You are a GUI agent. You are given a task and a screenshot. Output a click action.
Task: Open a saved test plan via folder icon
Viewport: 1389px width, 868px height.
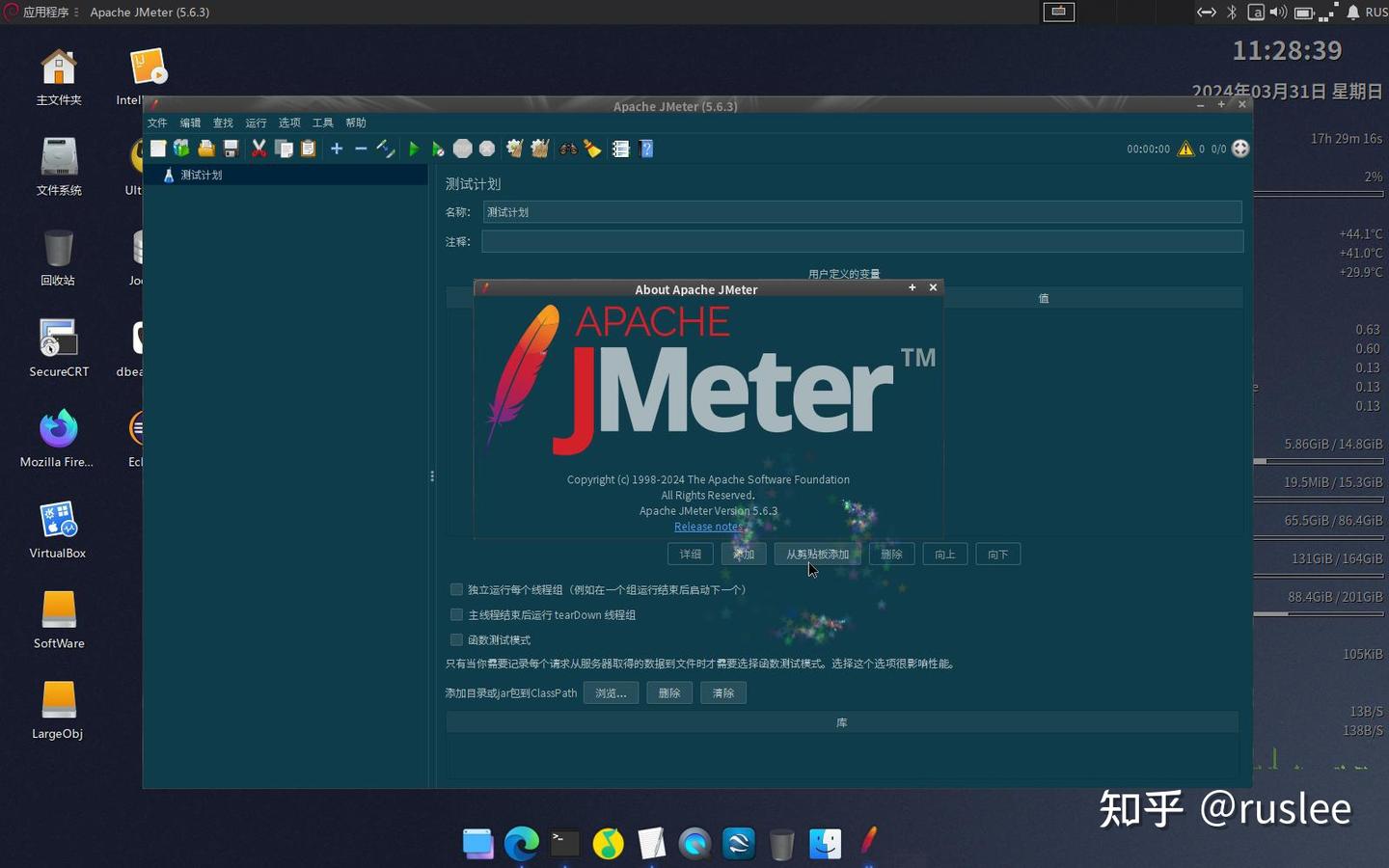205,149
